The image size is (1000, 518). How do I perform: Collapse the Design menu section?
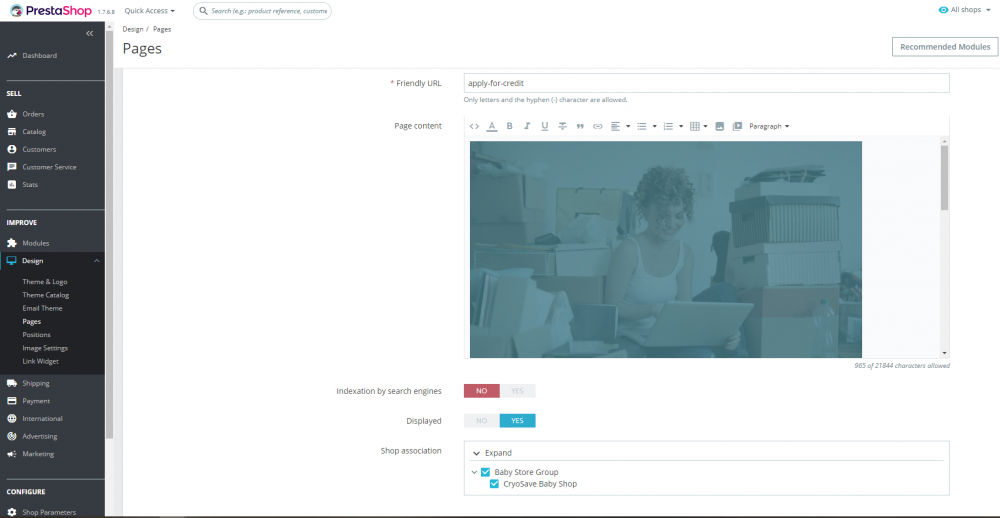coord(97,261)
